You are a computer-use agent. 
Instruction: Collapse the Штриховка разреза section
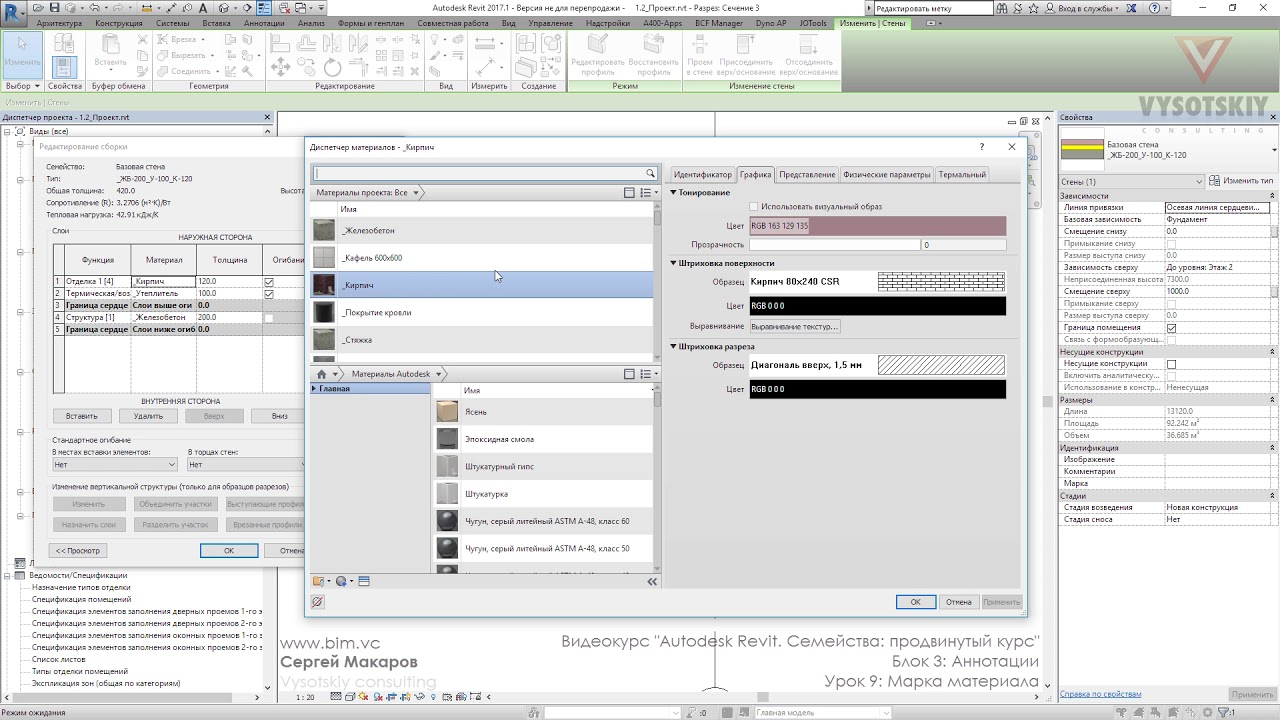[674, 347]
